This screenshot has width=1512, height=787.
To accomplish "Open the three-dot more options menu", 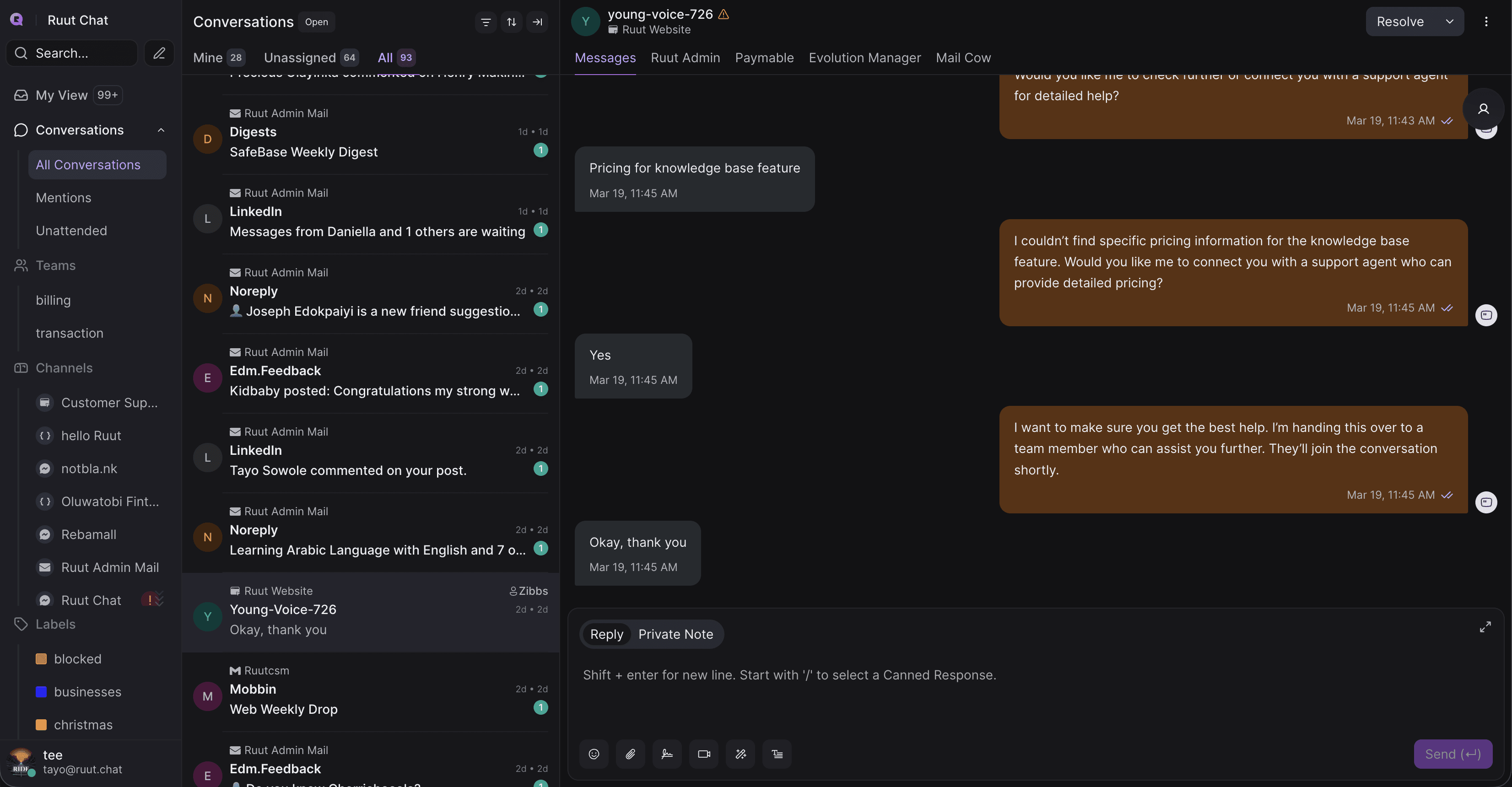I will click(x=1485, y=22).
